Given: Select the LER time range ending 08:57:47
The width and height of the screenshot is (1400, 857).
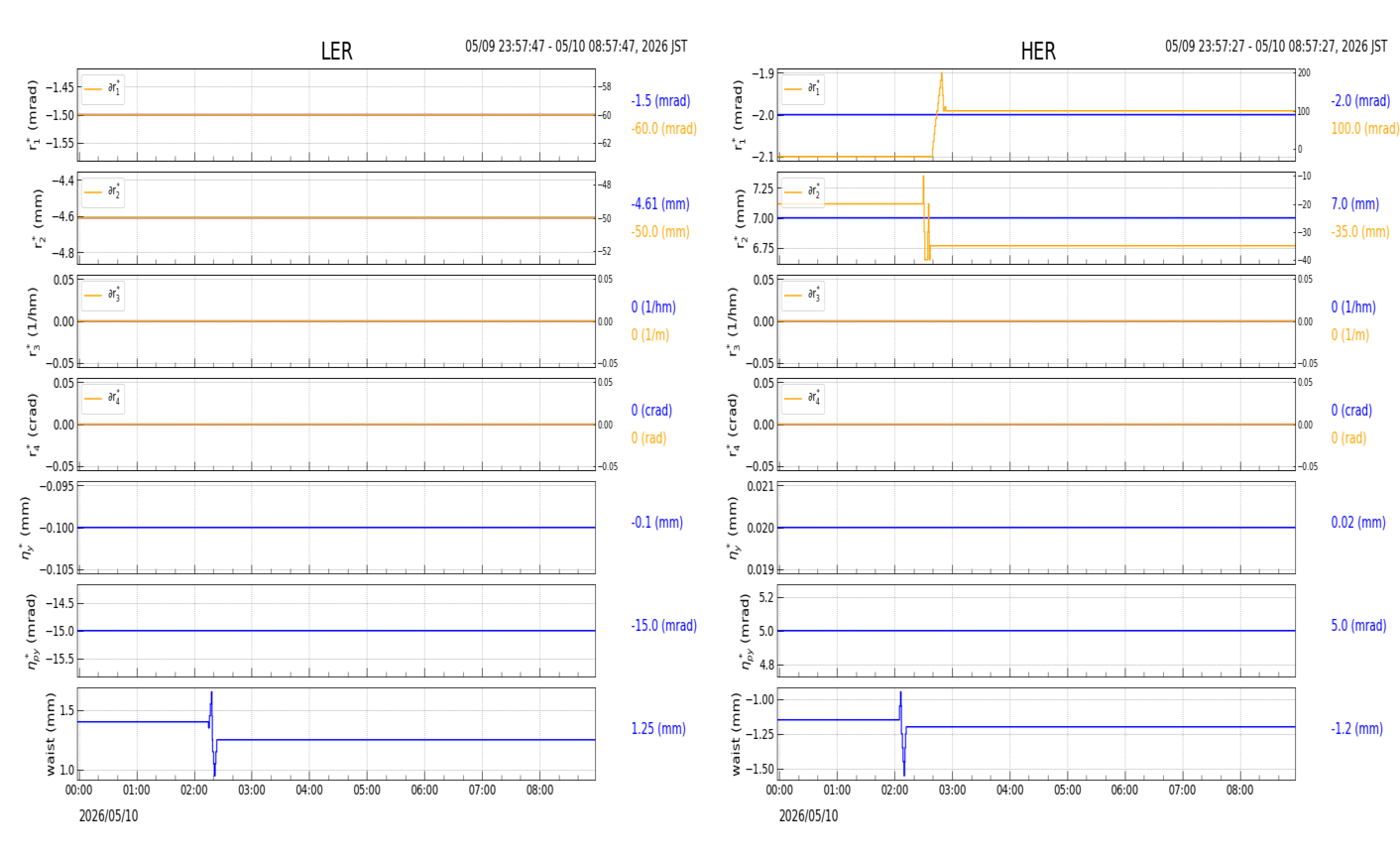Looking at the screenshot, I should pyautogui.click(x=576, y=47).
